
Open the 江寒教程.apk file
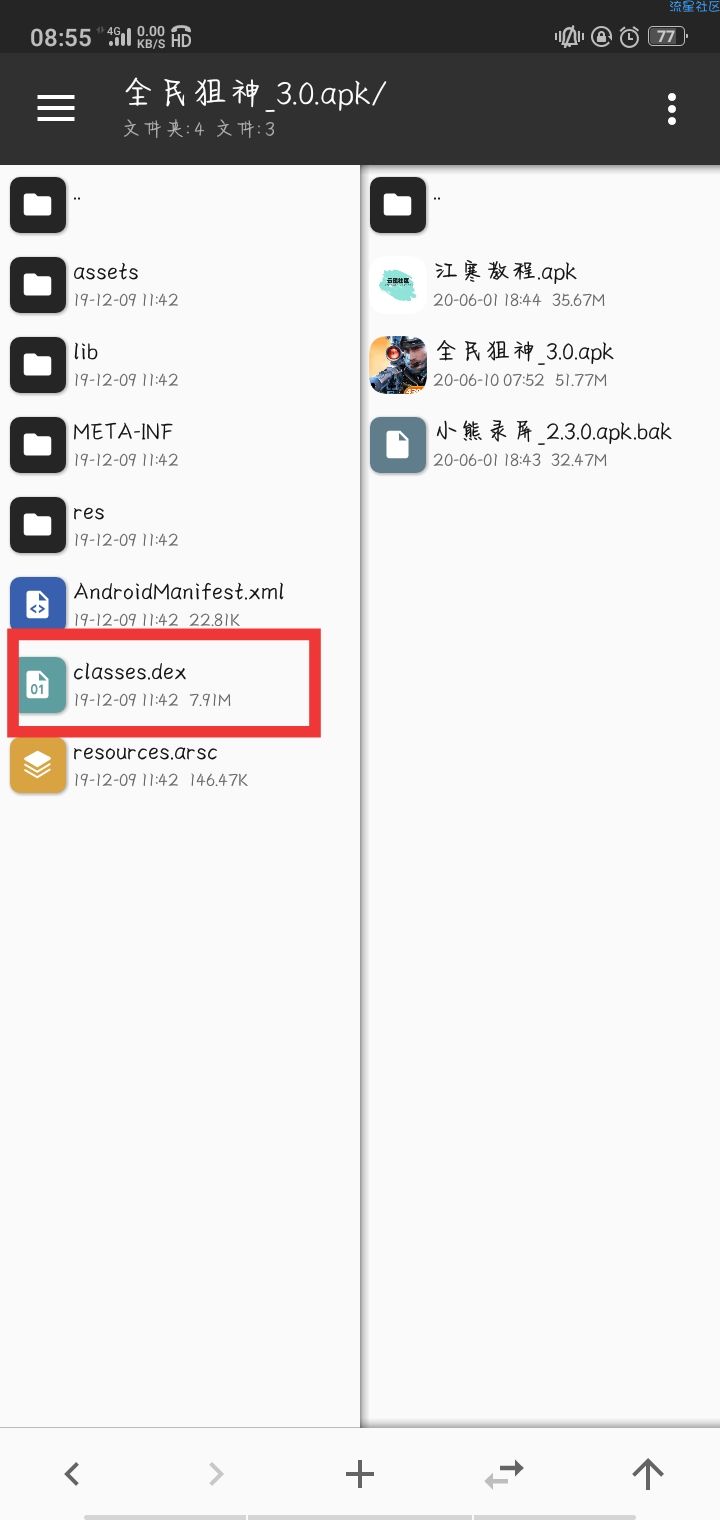540,285
